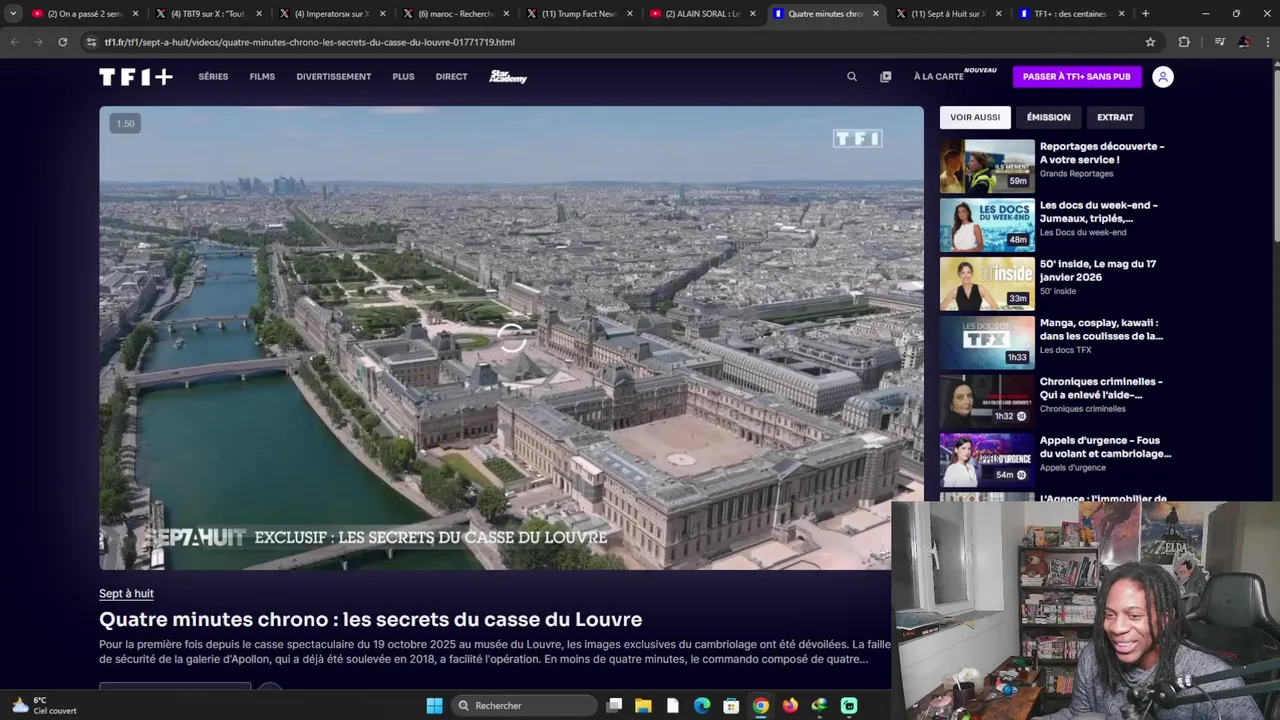The height and width of the screenshot is (720, 1280).
Task: Reload the page with refresh icon
Action: [62, 42]
